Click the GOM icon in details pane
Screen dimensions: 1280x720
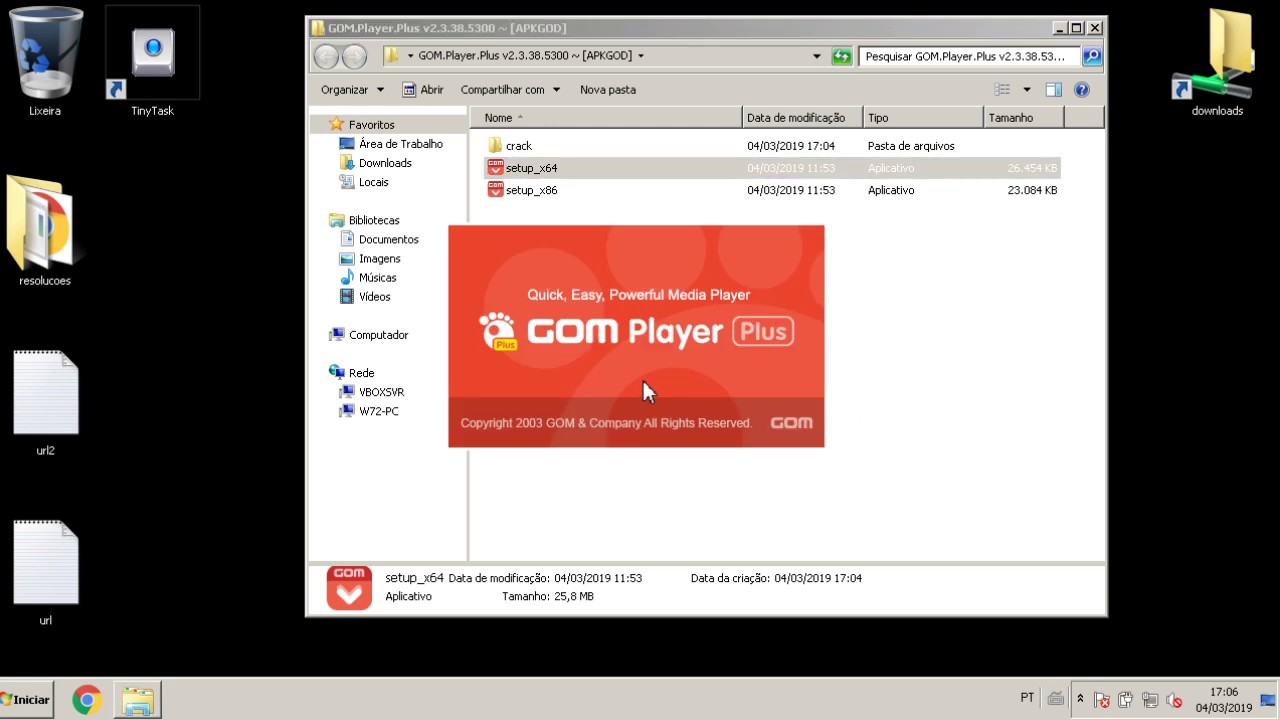click(349, 588)
